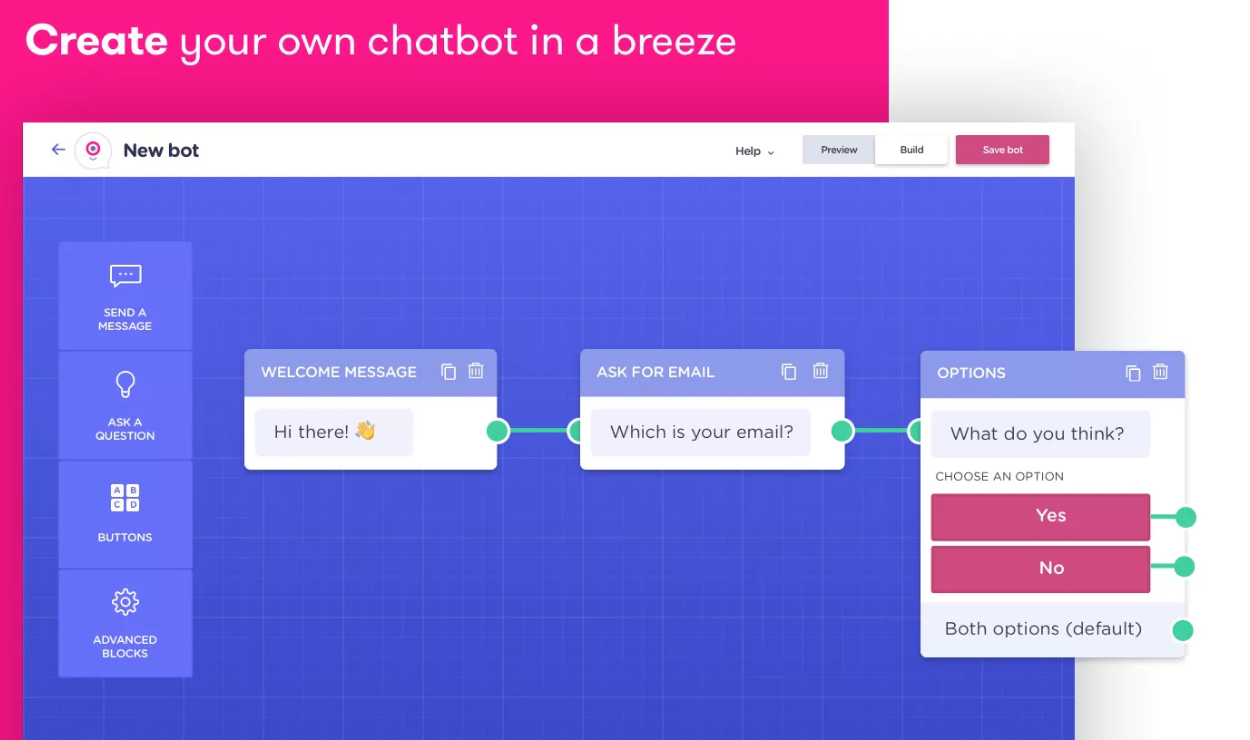Viewport: 1250px width, 740px height.
Task: Delete the Ask for Email block
Action: point(820,371)
